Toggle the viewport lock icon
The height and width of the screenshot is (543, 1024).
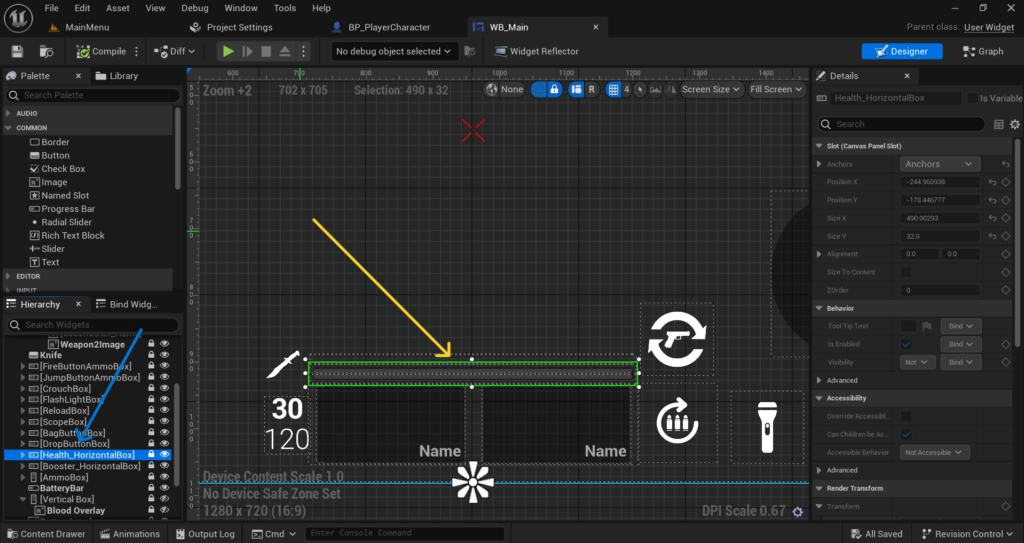pos(554,90)
